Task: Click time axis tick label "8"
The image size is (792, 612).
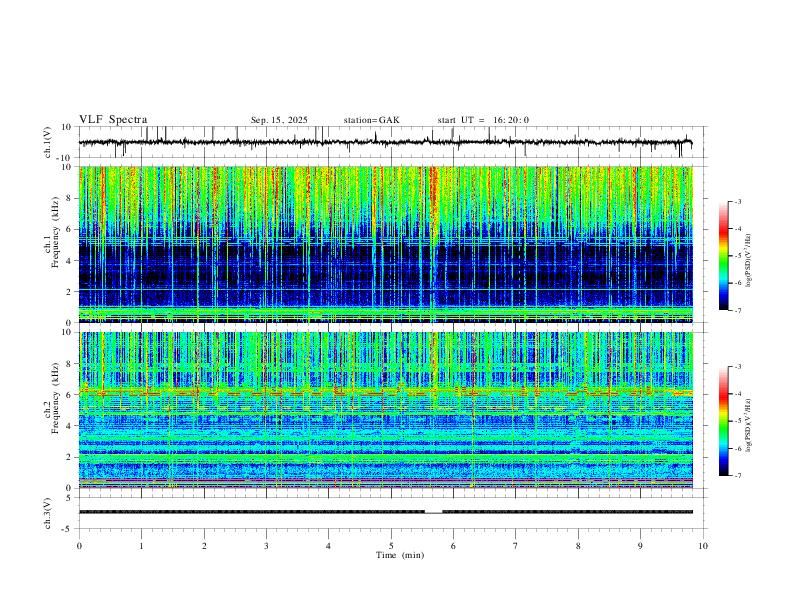Action: pyautogui.click(x=578, y=546)
